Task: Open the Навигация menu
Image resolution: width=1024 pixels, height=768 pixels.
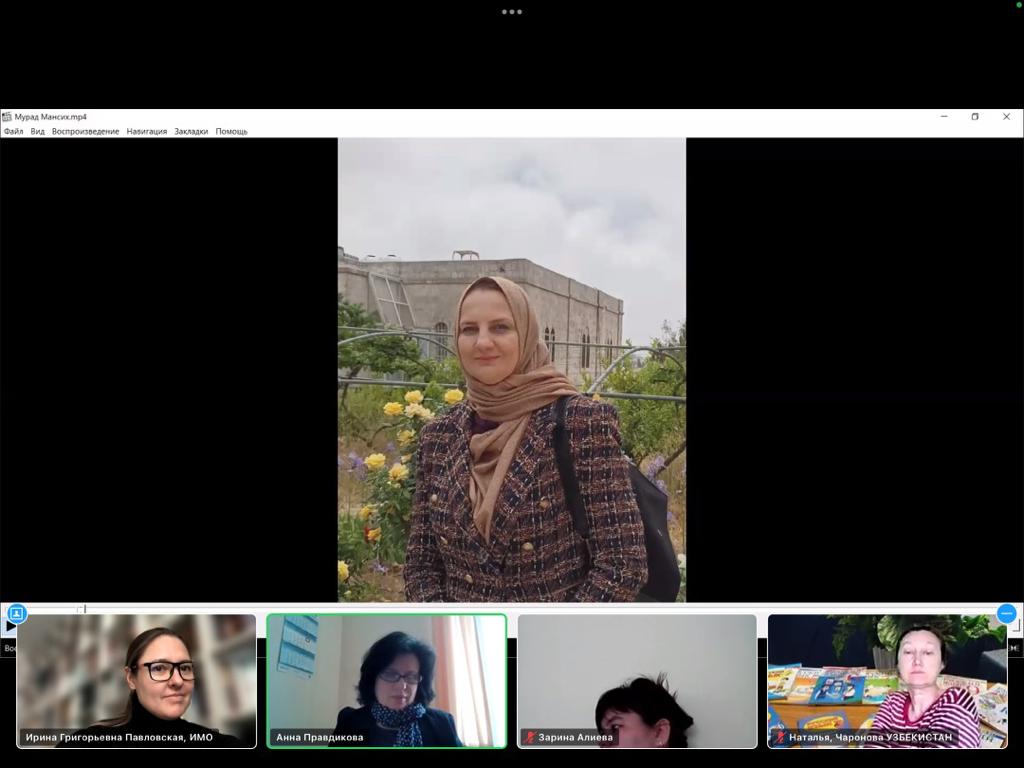Action: click(x=146, y=132)
